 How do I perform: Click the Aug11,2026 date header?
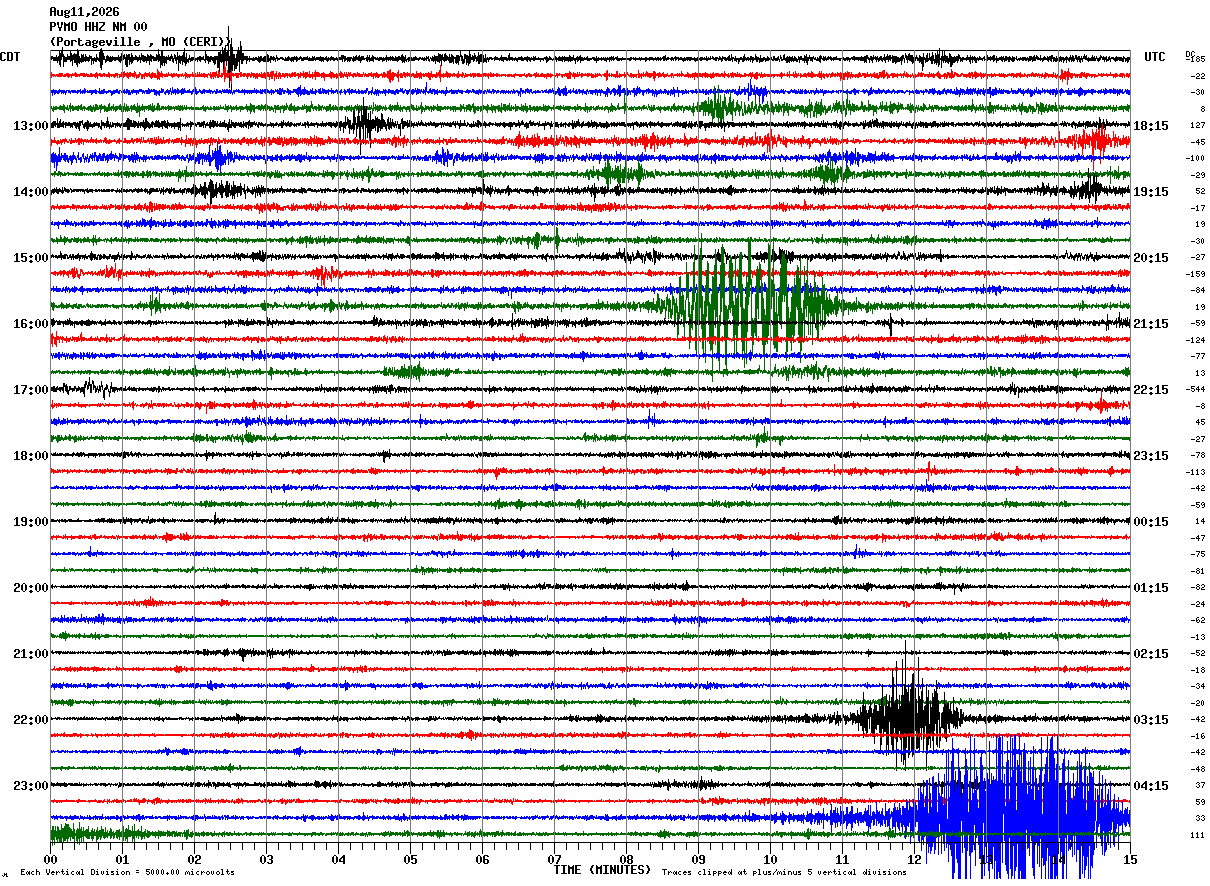point(84,12)
